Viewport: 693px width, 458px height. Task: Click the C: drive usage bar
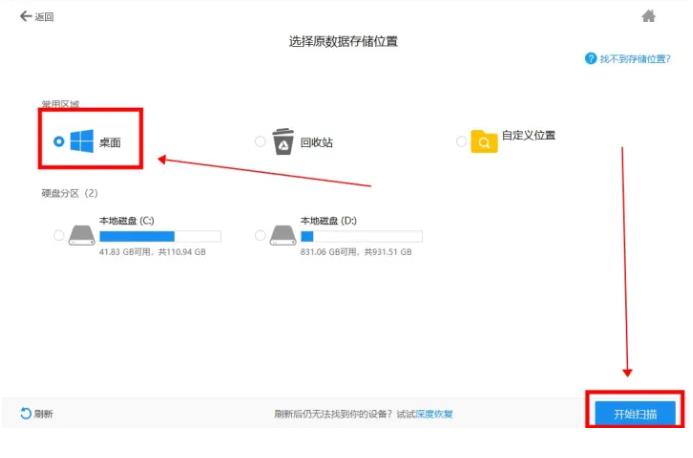click(160, 237)
